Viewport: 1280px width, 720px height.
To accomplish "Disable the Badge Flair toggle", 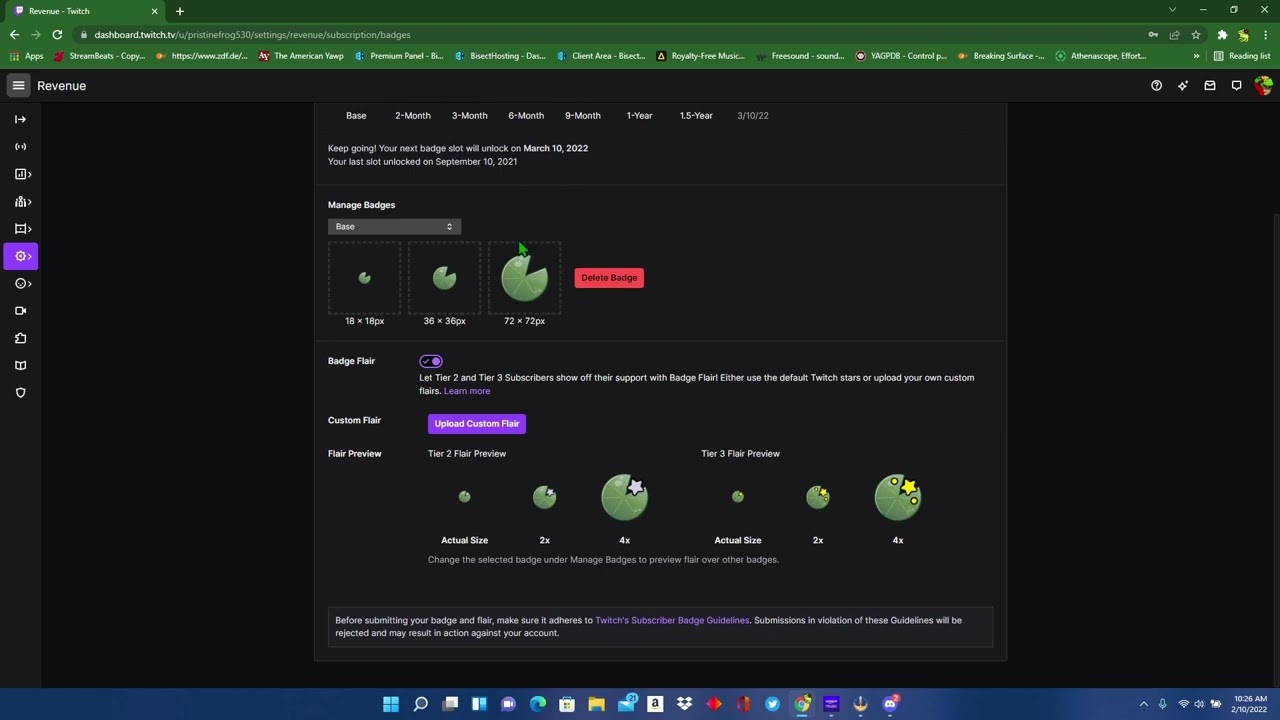I will (431, 361).
